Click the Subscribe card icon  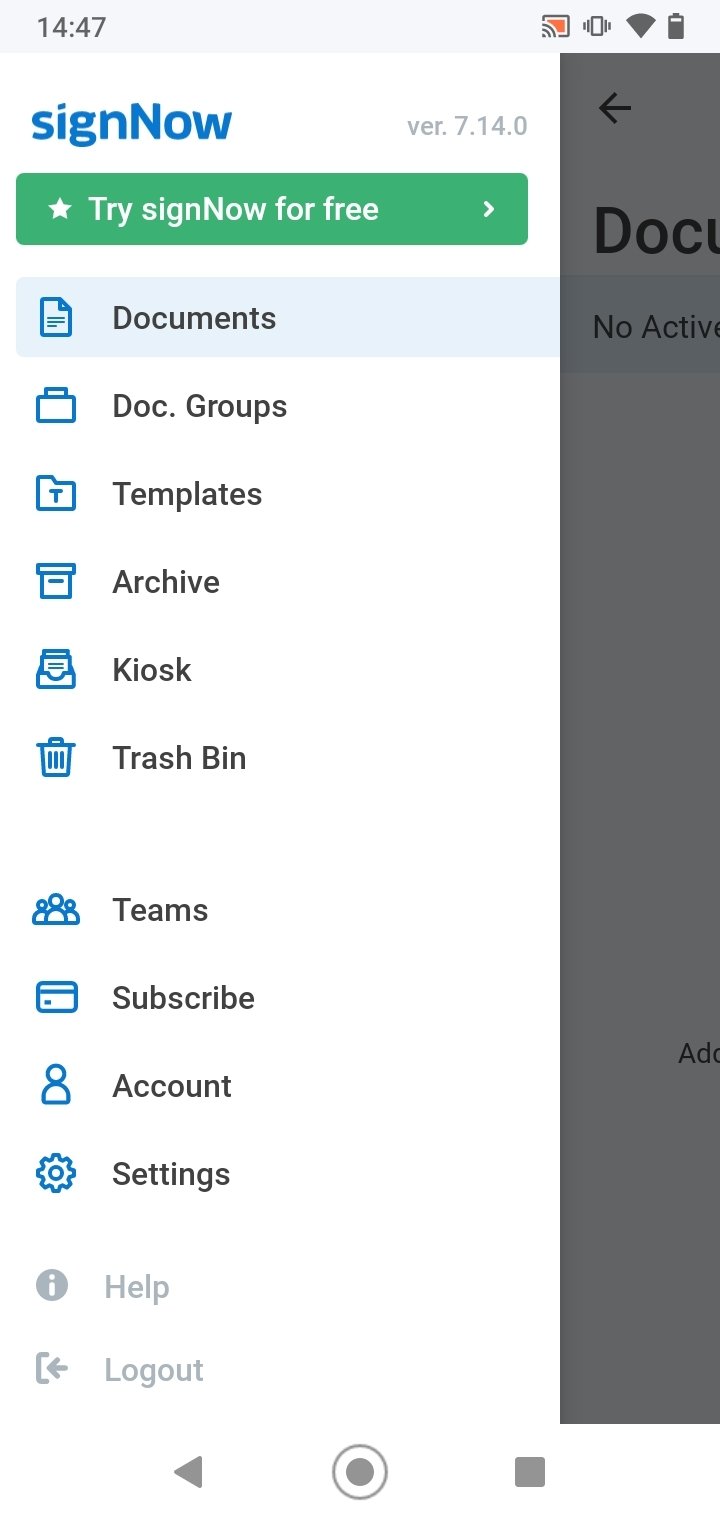(x=56, y=998)
